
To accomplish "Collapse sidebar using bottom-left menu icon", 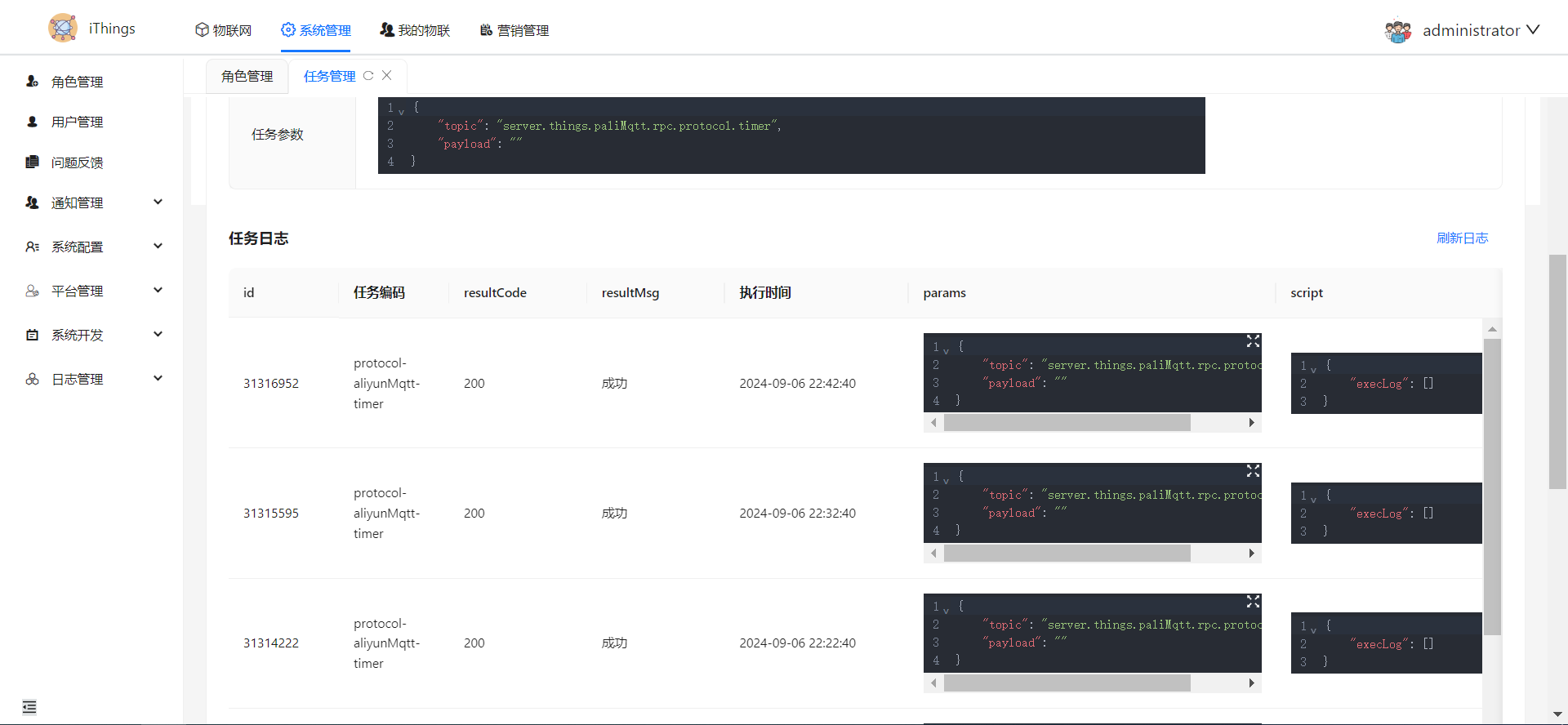I will coord(29,707).
